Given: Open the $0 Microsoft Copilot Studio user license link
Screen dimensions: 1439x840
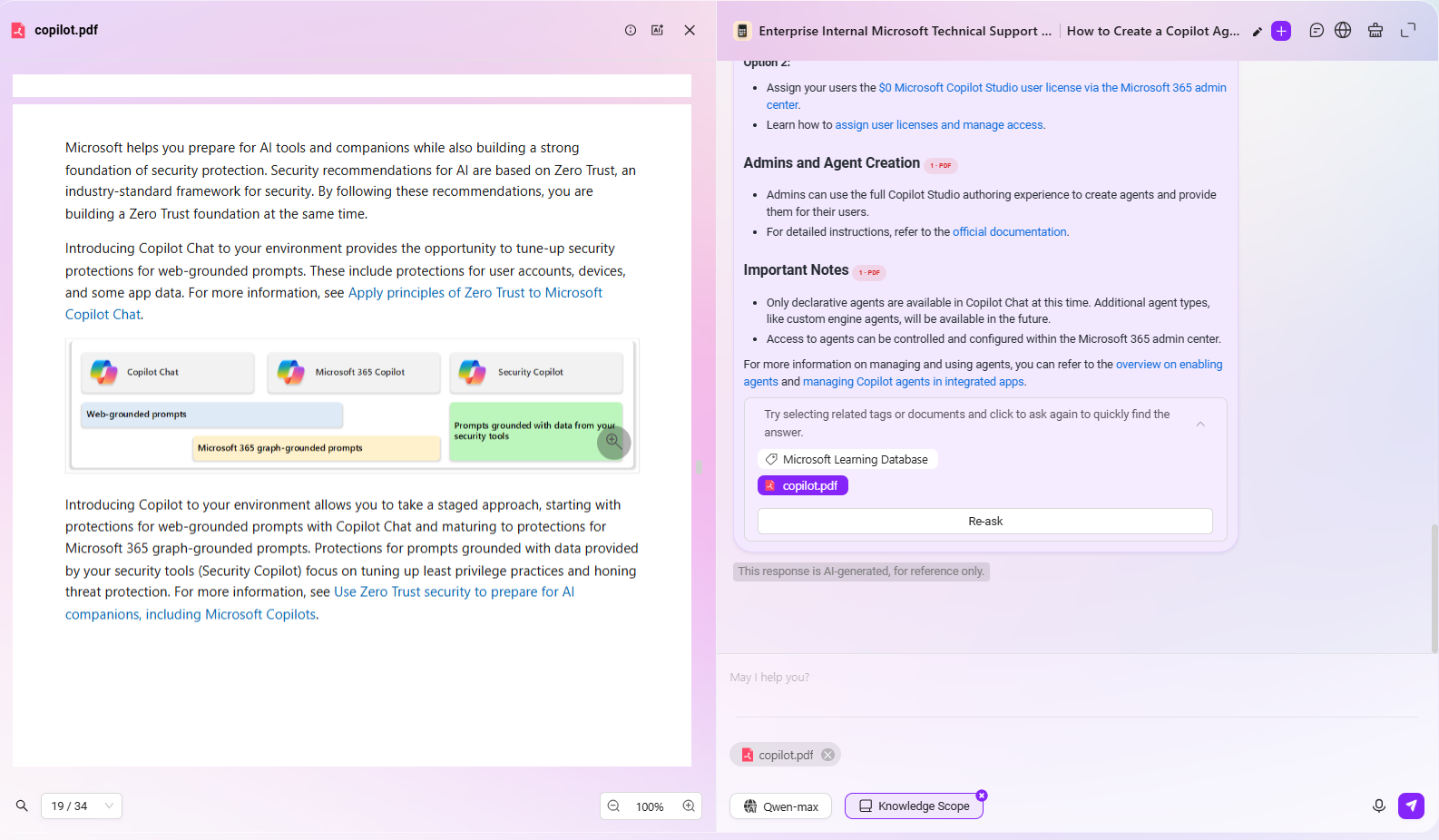Looking at the screenshot, I should pyautogui.click(x=996, y=96).
